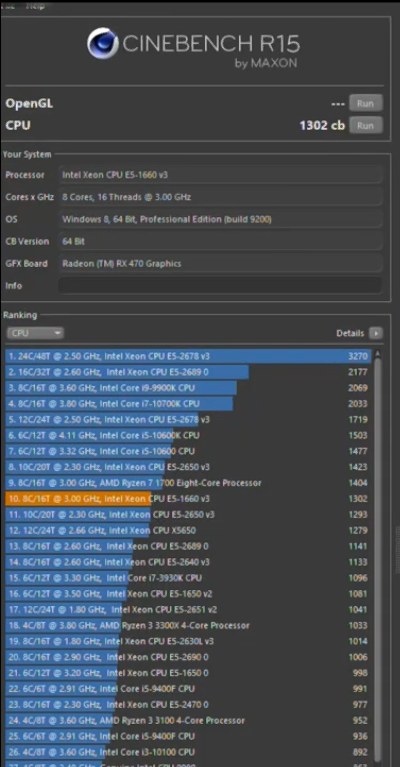Select rank 8 Xeon E5-2650 v3 row
Viewport: 400px width, 767px height.
tap(188, 467)
